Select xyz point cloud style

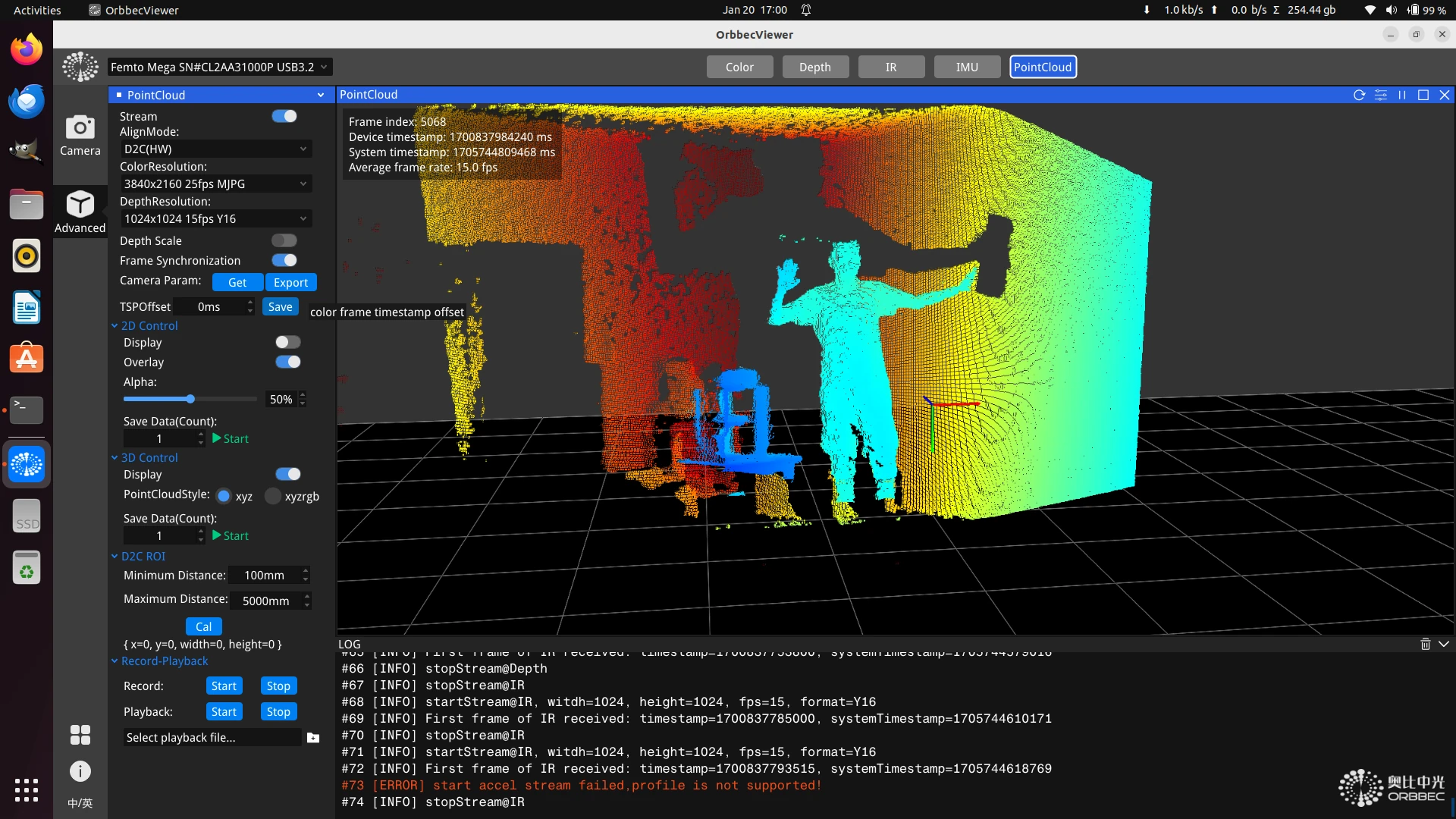pyautogui.click(x=224, y=496)
